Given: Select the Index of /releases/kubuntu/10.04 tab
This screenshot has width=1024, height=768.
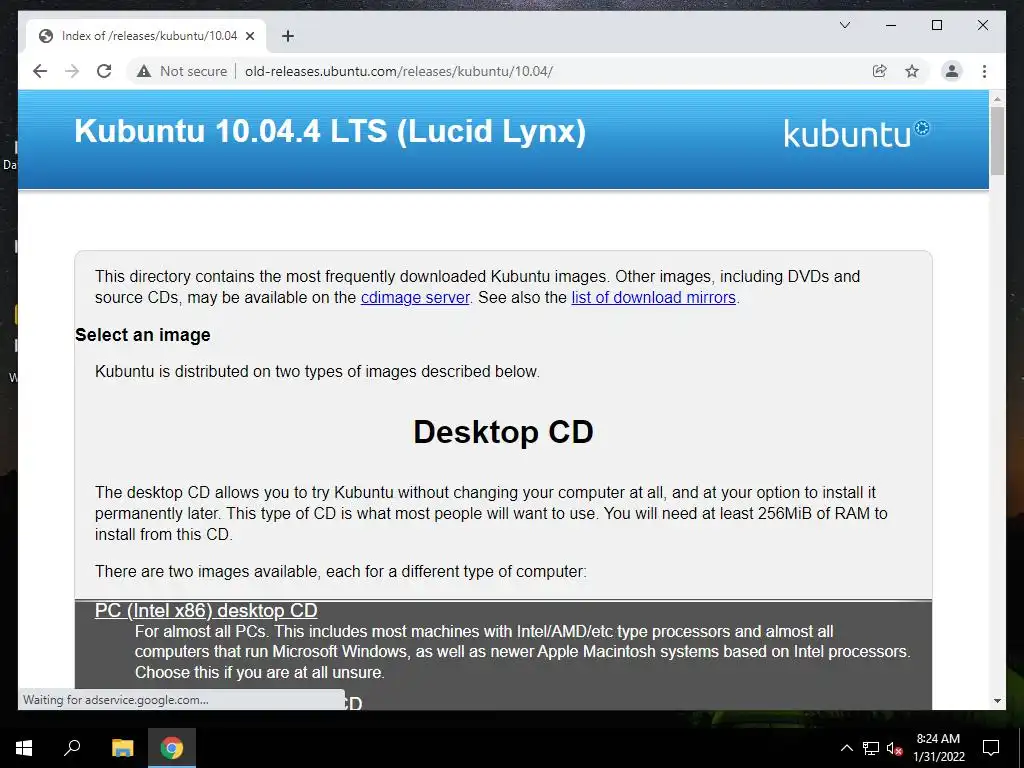Looking at the screenshot, I should (146, 36).
